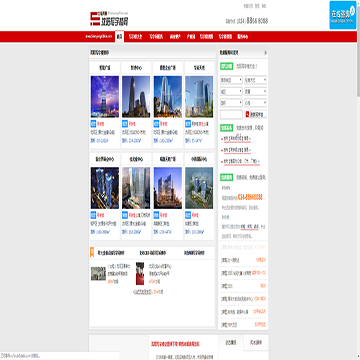Click the red site logo
Screen dimensions: 360x360
[109, 19]
